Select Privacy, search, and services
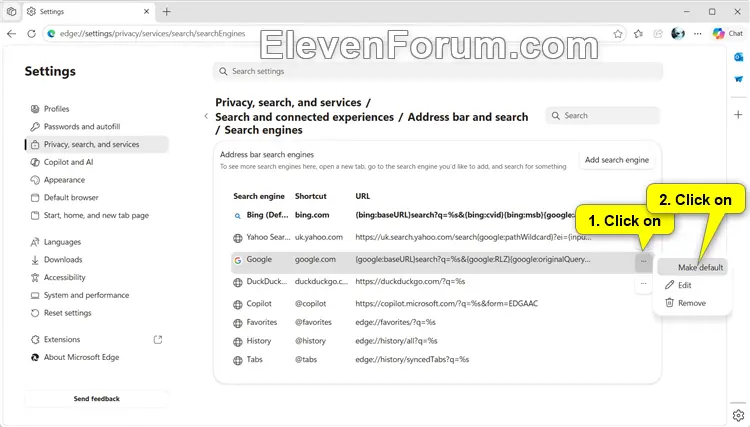Viewport: 750px width, 427px height. coord(97,144)
